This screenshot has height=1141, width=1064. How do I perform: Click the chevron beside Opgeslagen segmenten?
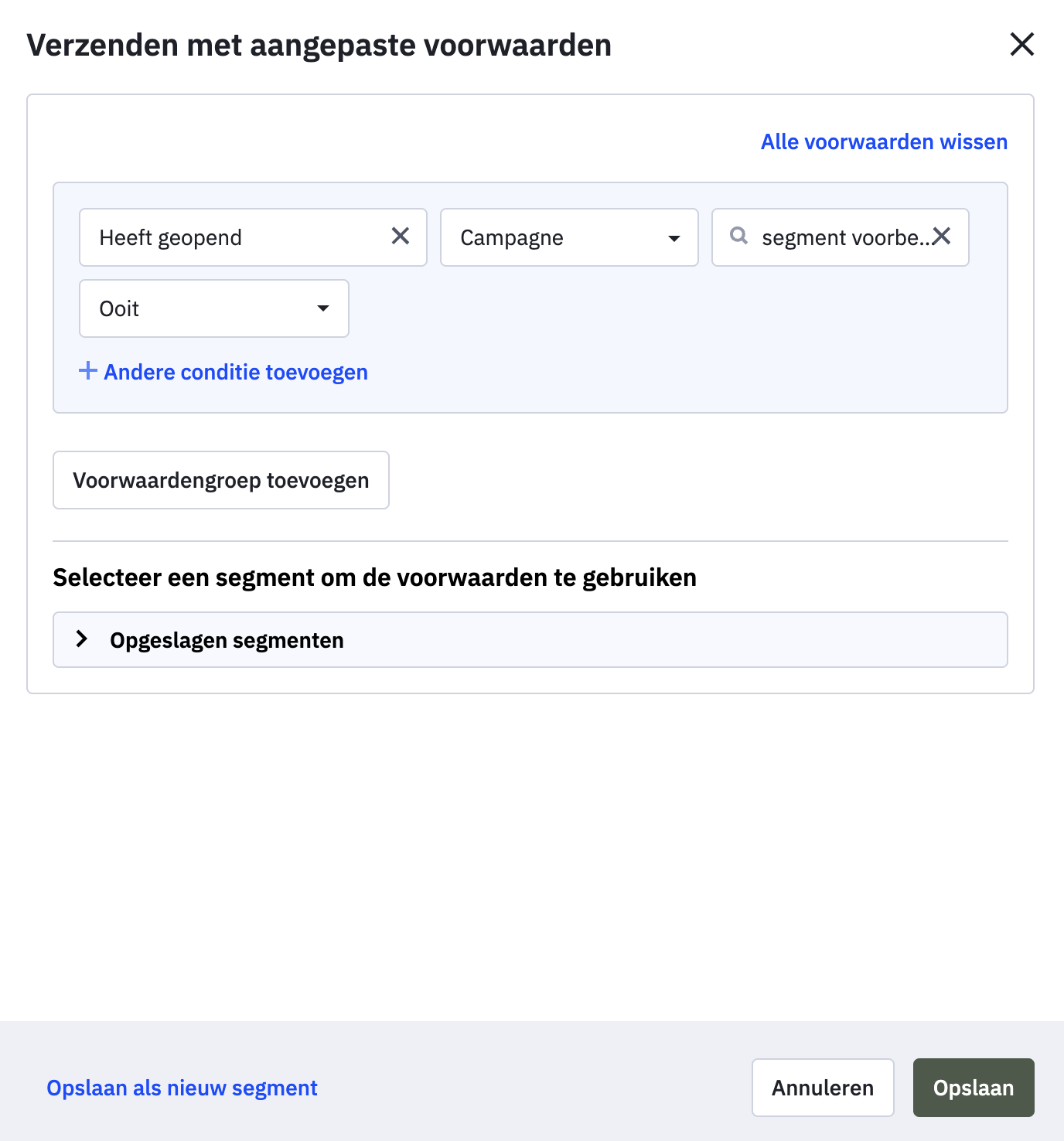(83, 639)
